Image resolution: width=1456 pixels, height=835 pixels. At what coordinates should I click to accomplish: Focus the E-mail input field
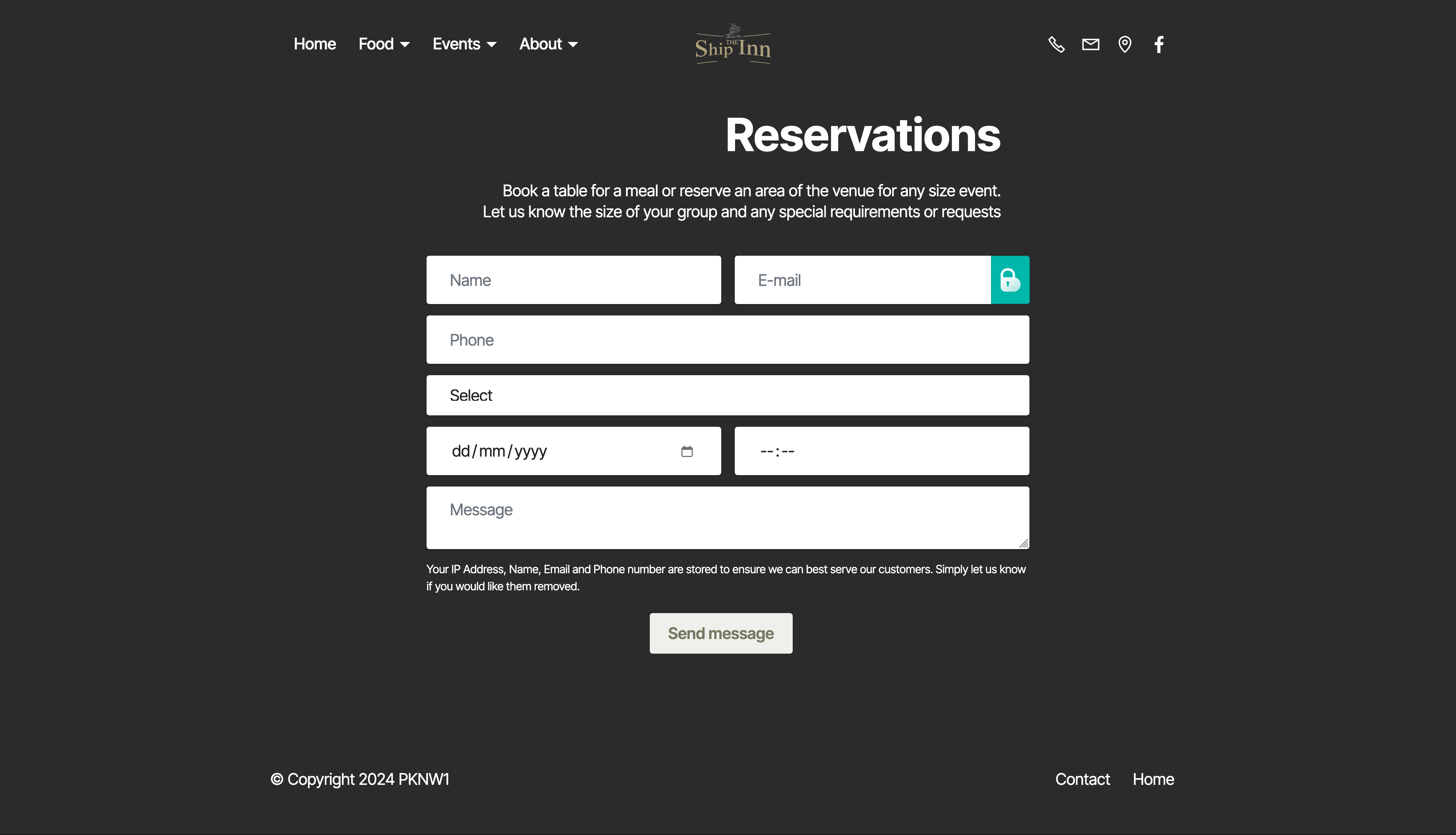863,280
